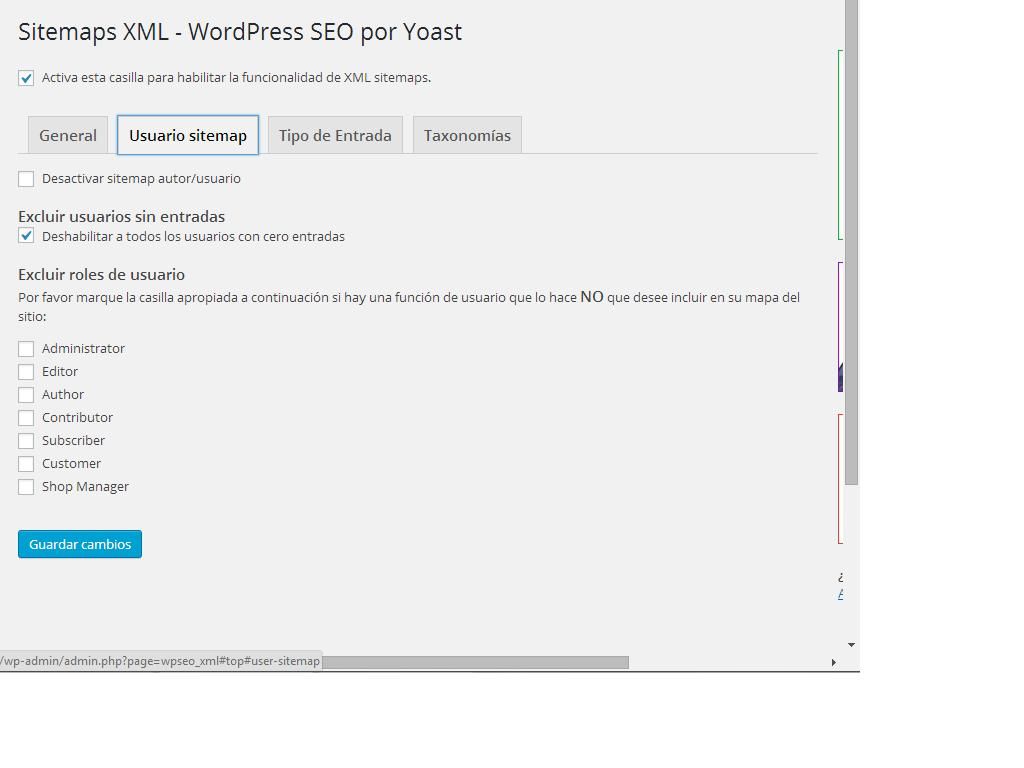1024x768 pixels.
Task: Click the Guardar cambios button
Action: pos(80,544)
